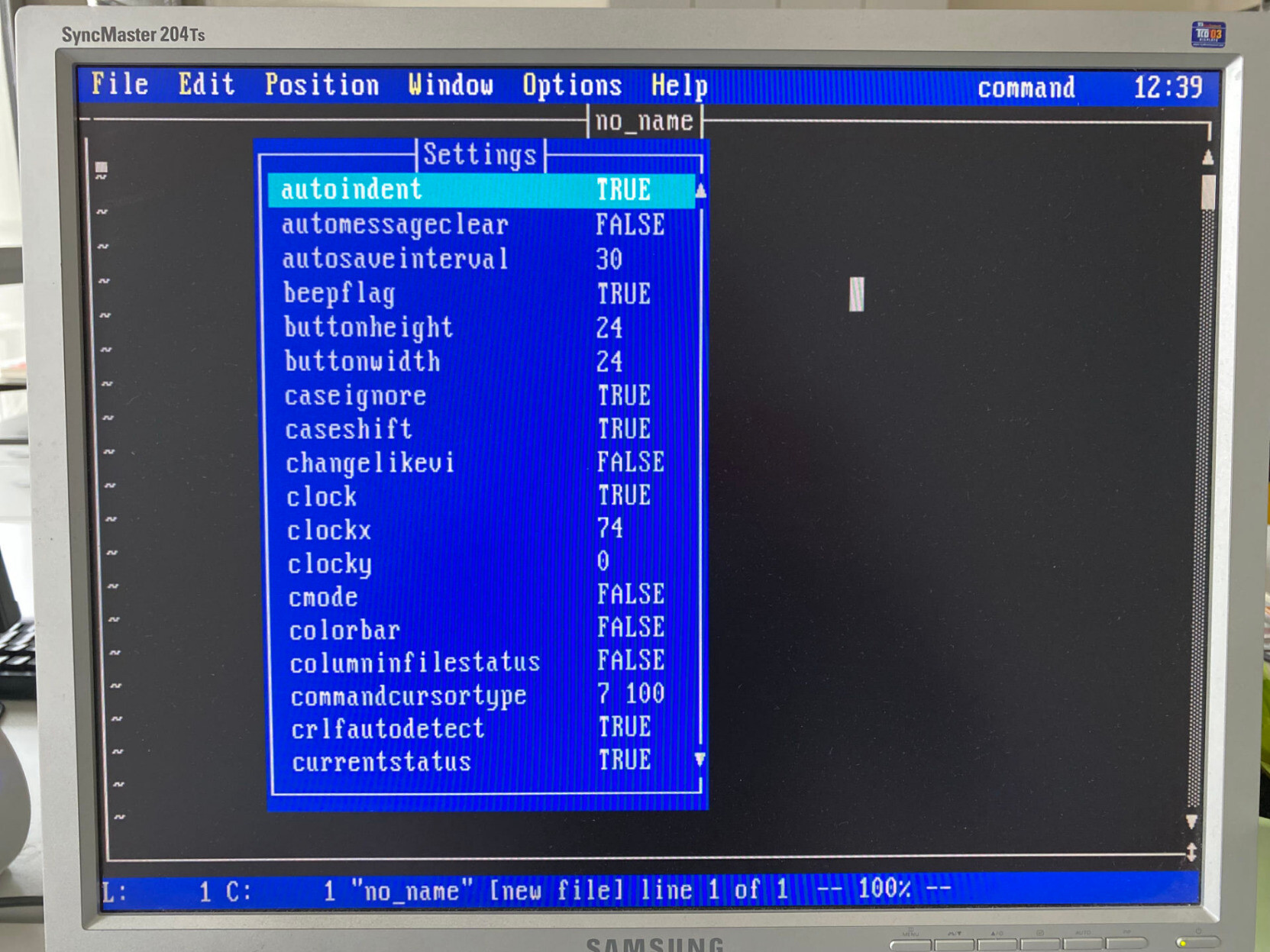The height and width of the screenshot is (952, 1270).
Task: Open the Position menu
Action: pos(322,85)
